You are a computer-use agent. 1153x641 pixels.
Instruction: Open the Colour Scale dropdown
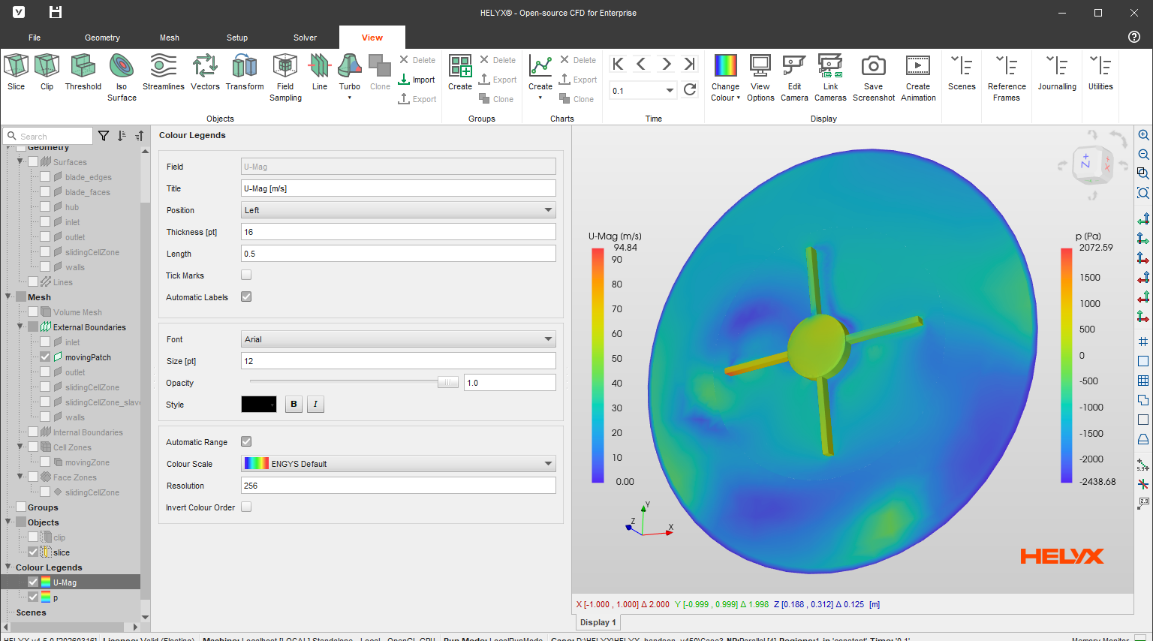[x=399, y=464]
